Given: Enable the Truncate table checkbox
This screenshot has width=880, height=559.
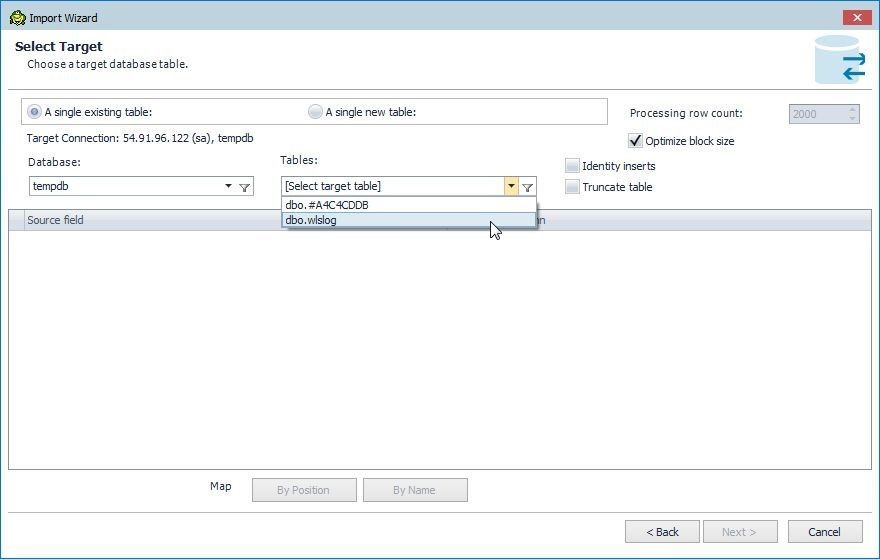Looking at the screenshot, I should [x=572, y=186].
